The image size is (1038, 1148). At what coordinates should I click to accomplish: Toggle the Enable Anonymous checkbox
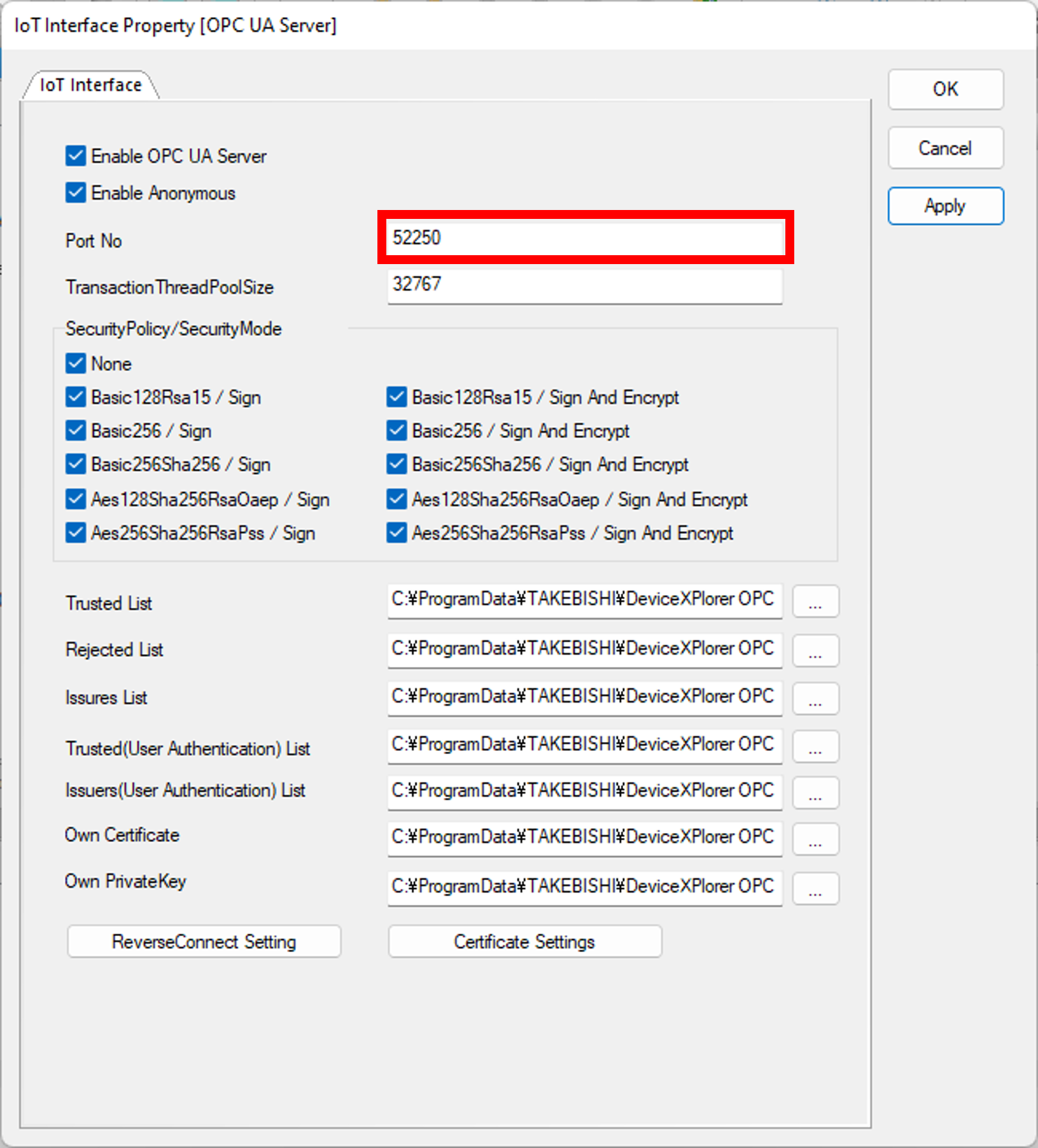[x=76, y=193]
